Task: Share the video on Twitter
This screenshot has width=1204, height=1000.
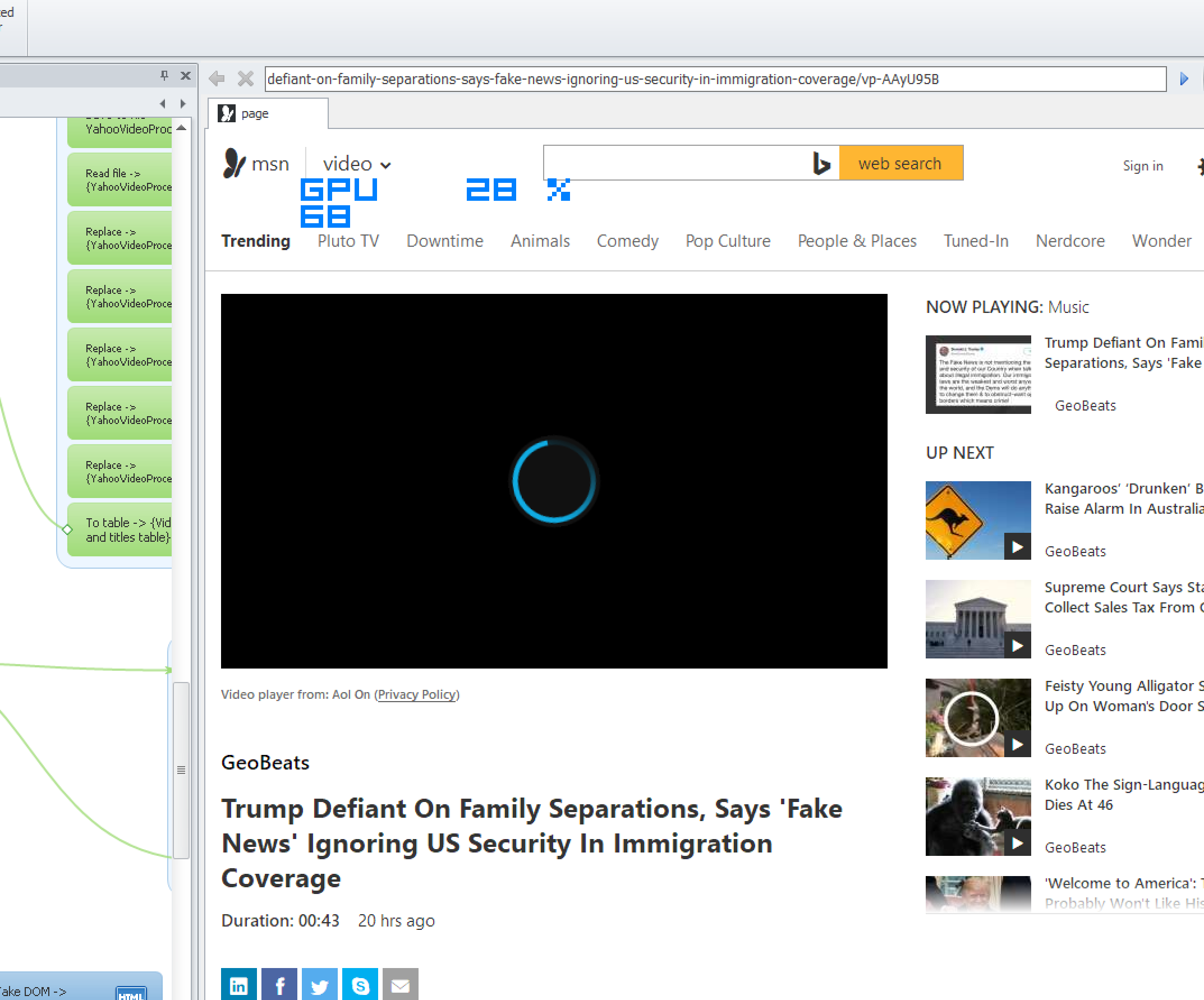Action: tap(319, 984)
